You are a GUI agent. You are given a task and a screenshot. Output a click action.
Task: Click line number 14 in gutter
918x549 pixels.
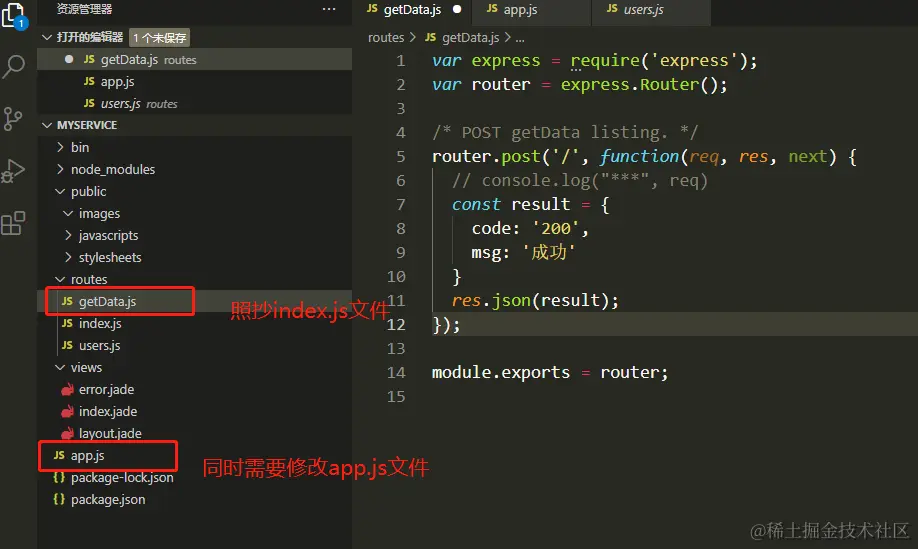click(396, 372)
